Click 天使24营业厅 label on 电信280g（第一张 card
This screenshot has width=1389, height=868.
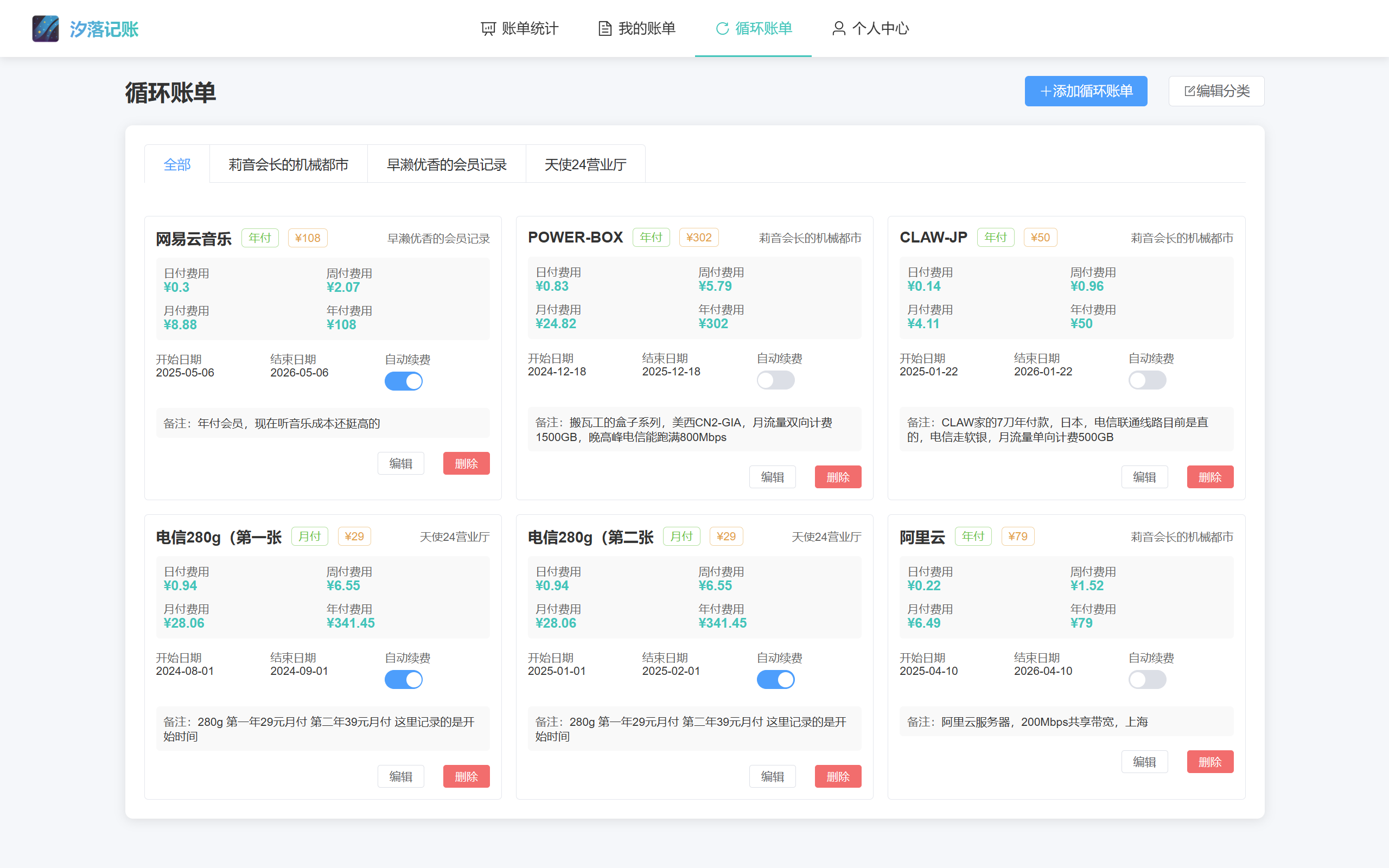pos(455,537)
